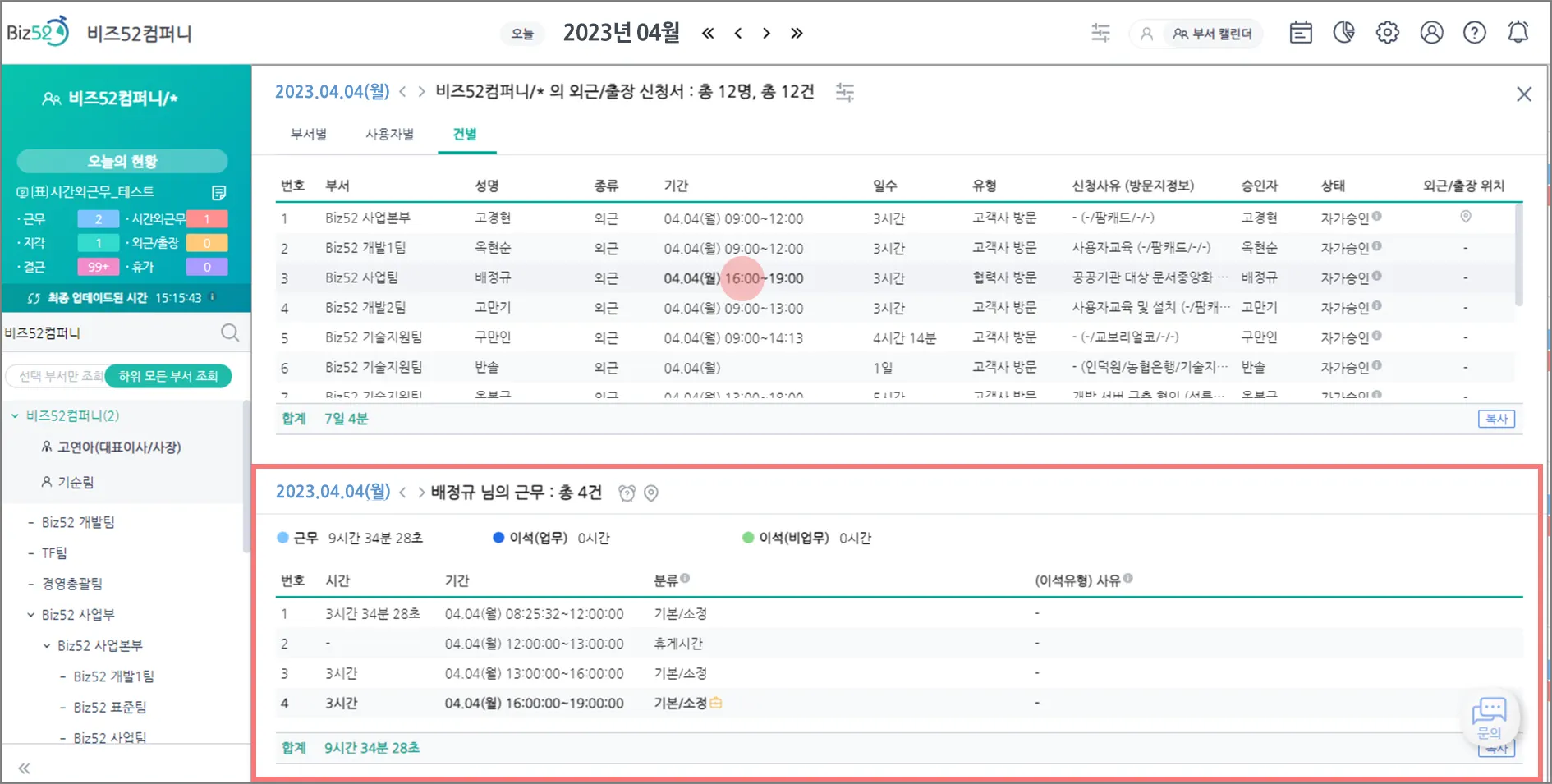The image size is (1552, 784).
Task: Select 기순림 in the department tree
Action: point(76,483)
